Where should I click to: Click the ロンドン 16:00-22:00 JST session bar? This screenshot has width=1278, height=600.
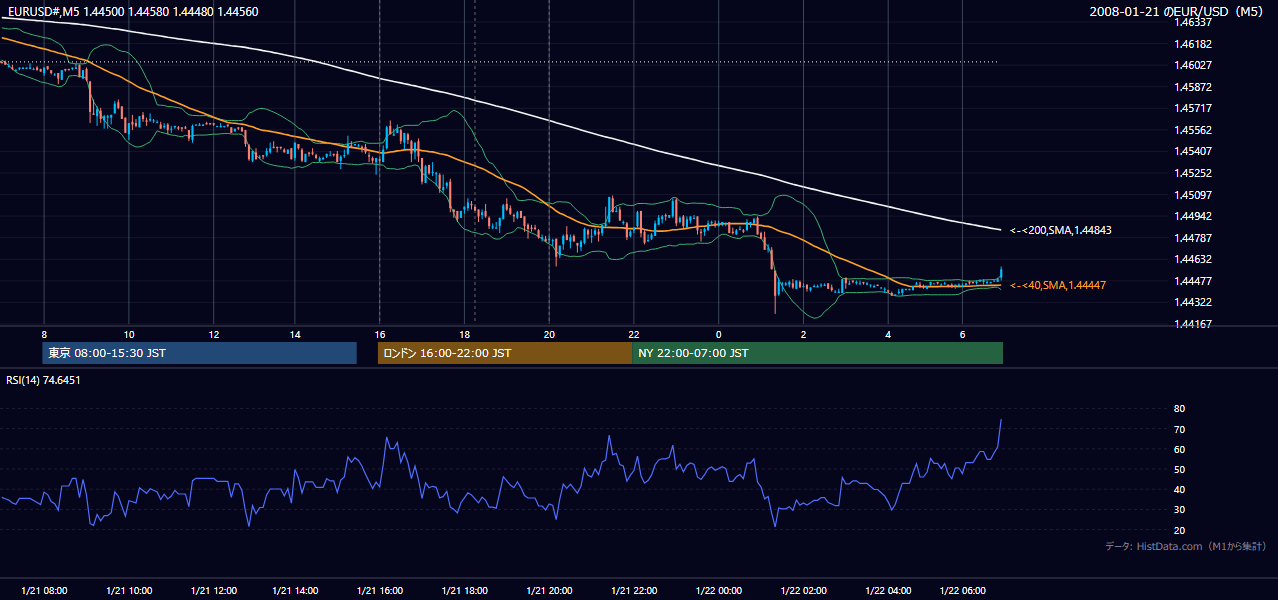pyautogui.click(x=504, y=353)
